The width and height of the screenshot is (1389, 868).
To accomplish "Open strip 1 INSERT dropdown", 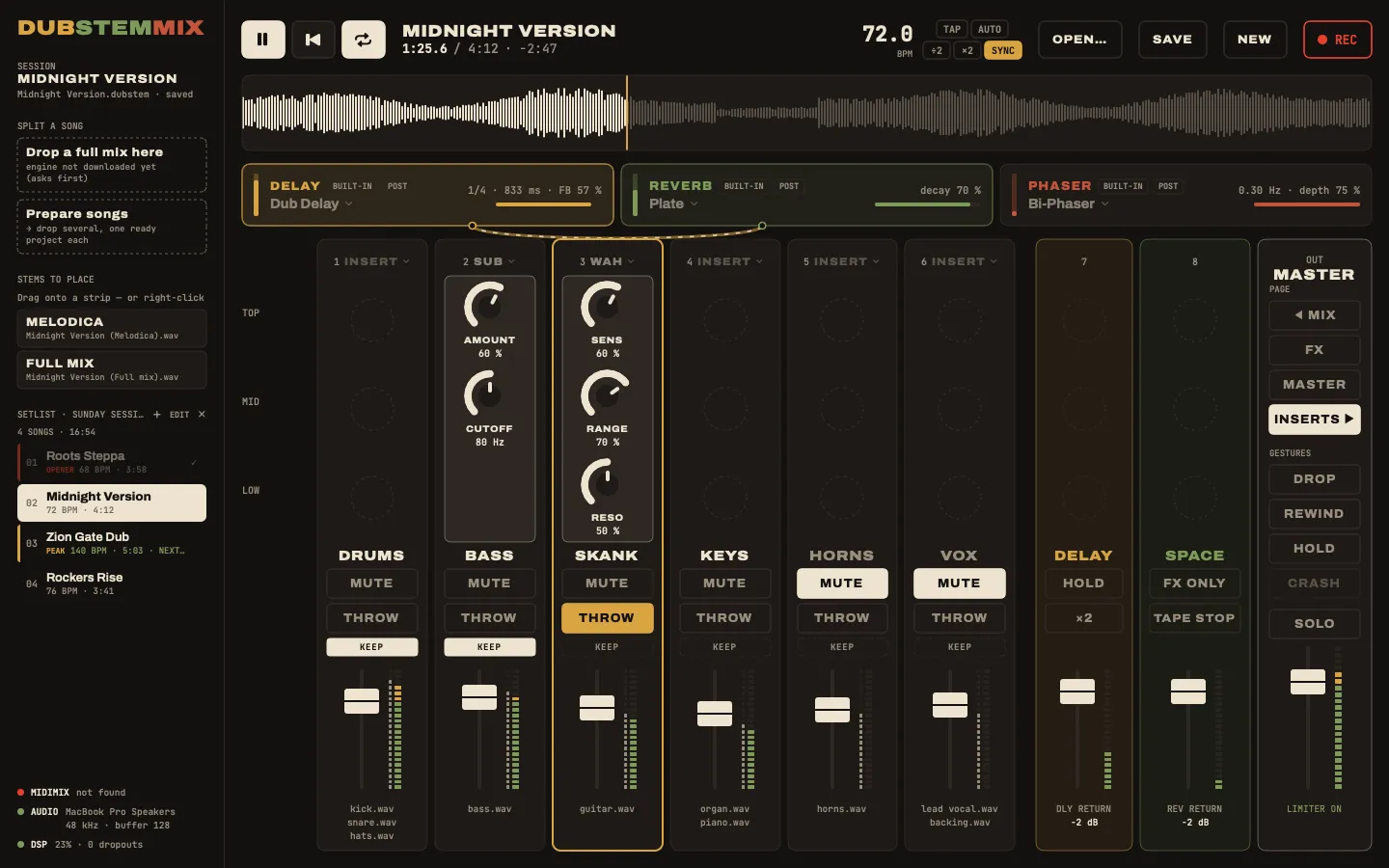I will (x=371, y=261).
